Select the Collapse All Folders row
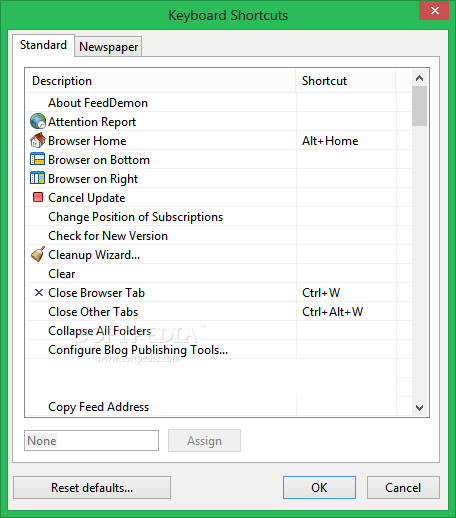The height and width of the screenshot is (518, 456). [x=219, y=331]
